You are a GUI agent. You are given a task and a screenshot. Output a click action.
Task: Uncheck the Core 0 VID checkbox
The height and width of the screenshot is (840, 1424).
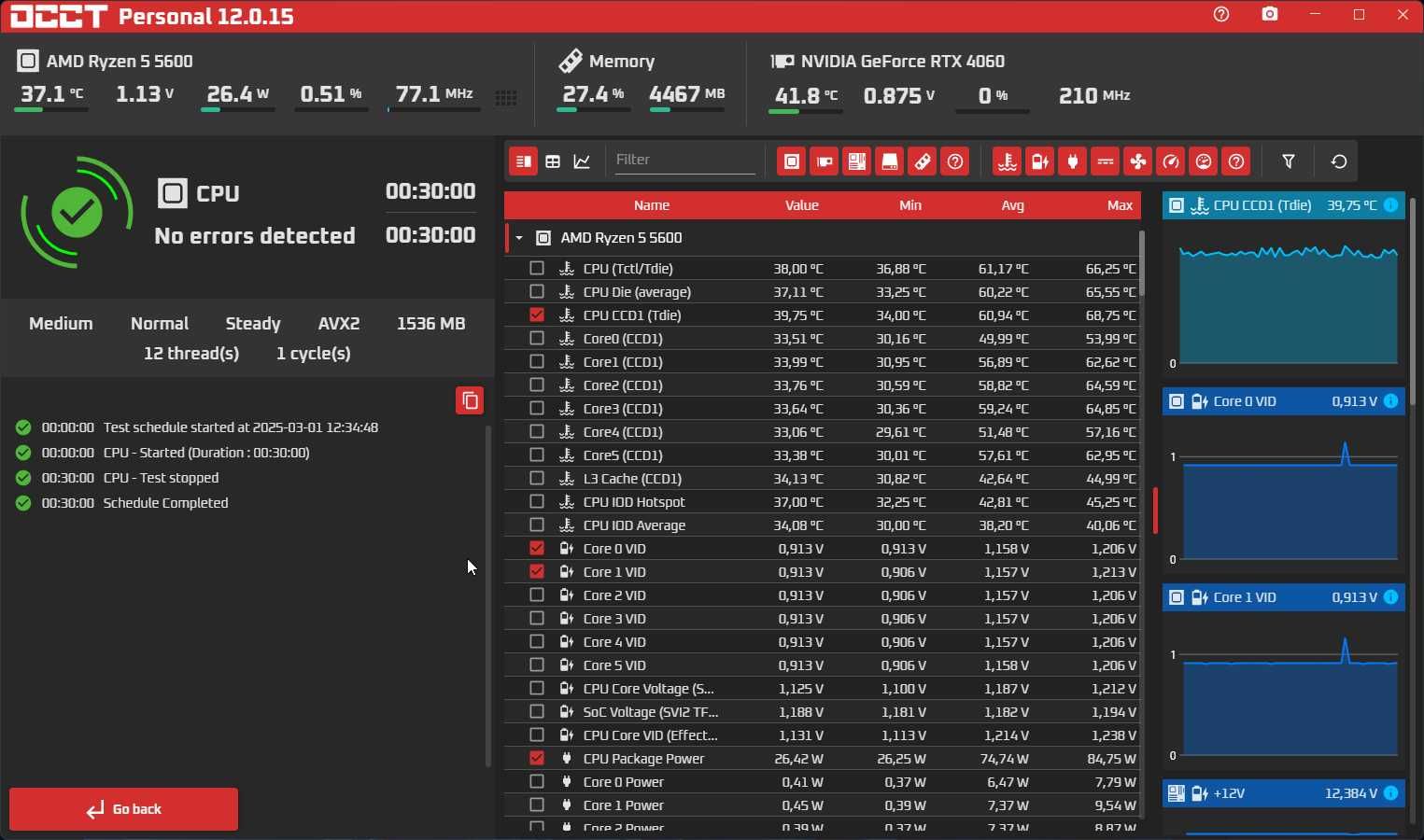[x=537, y=548]
